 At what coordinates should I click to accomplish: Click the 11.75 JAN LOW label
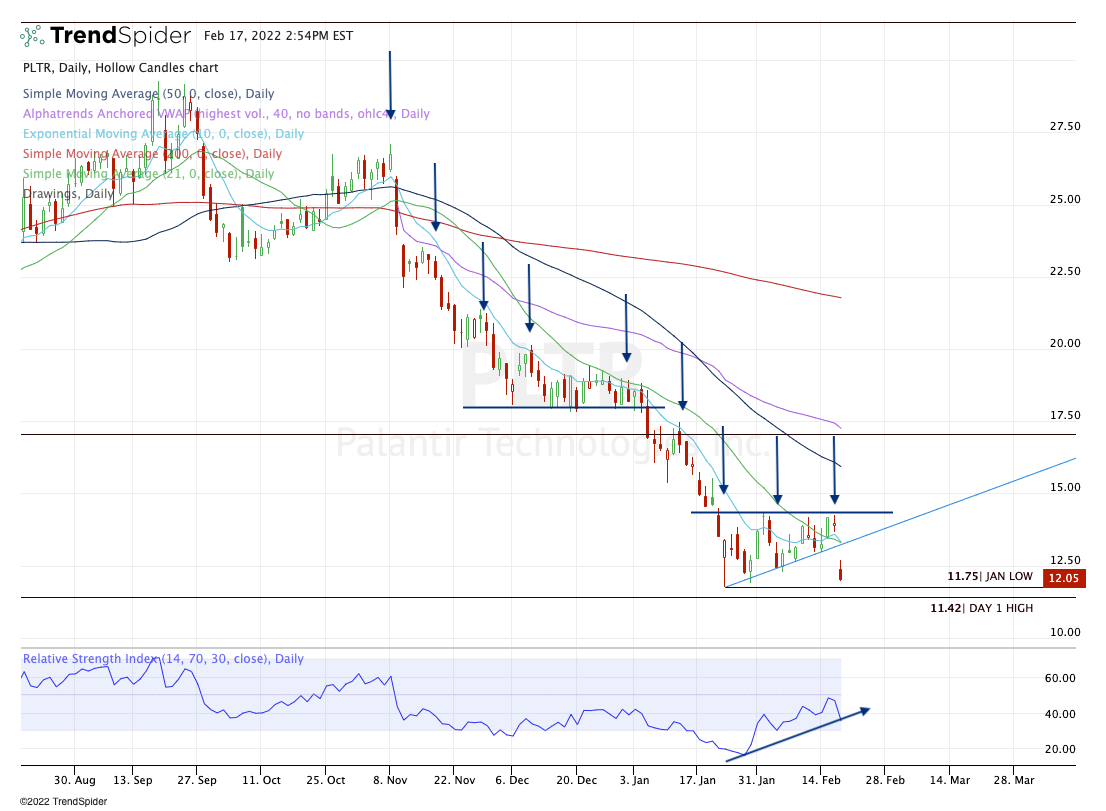pyautogui.click(x=990, y=577)
